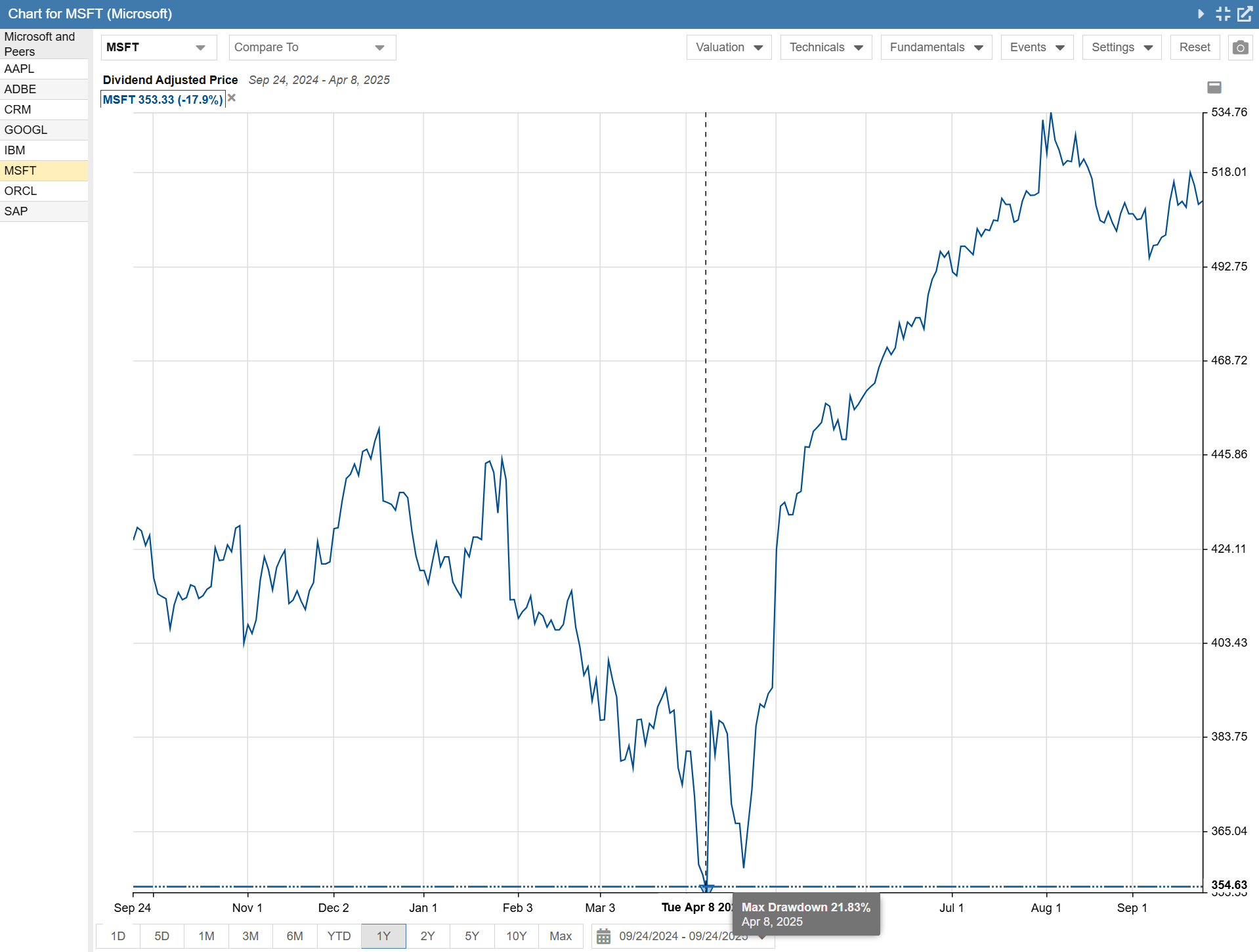This screenshot has width=1259, height=952.
Task: Open the Valuation dropdown
Action: point(729,48)
